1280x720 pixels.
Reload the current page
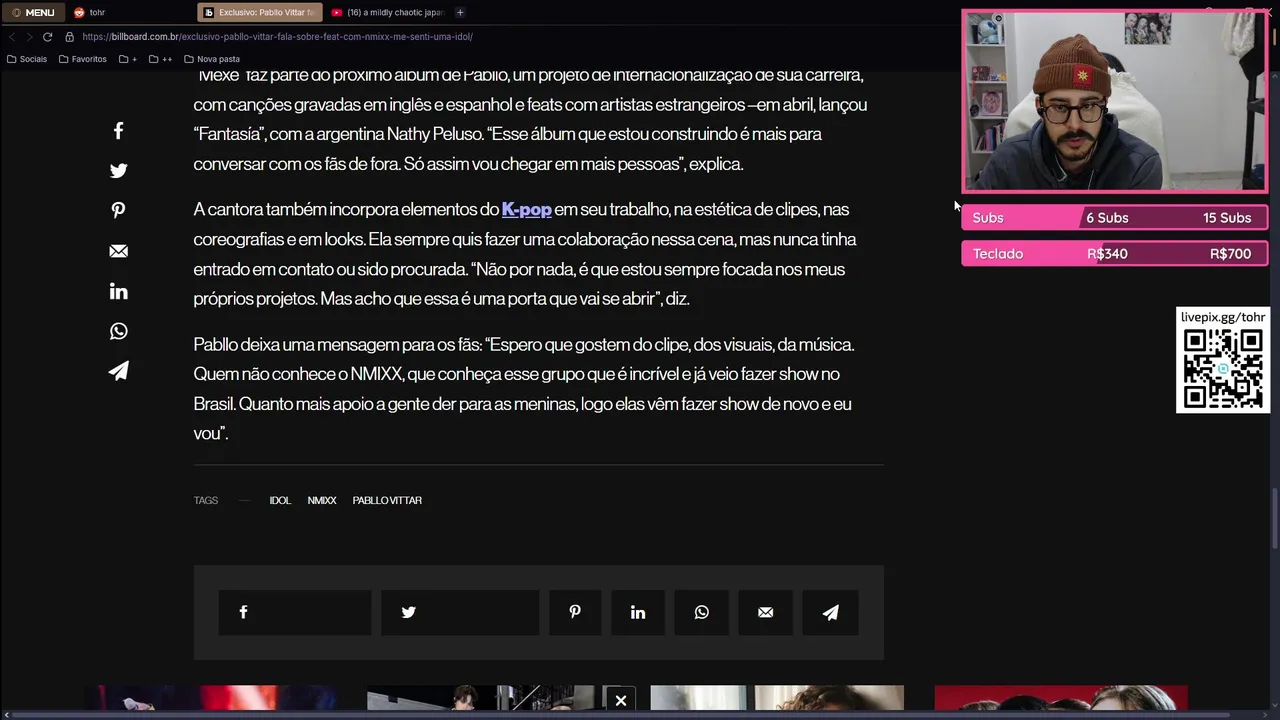(x=47, y=37)
